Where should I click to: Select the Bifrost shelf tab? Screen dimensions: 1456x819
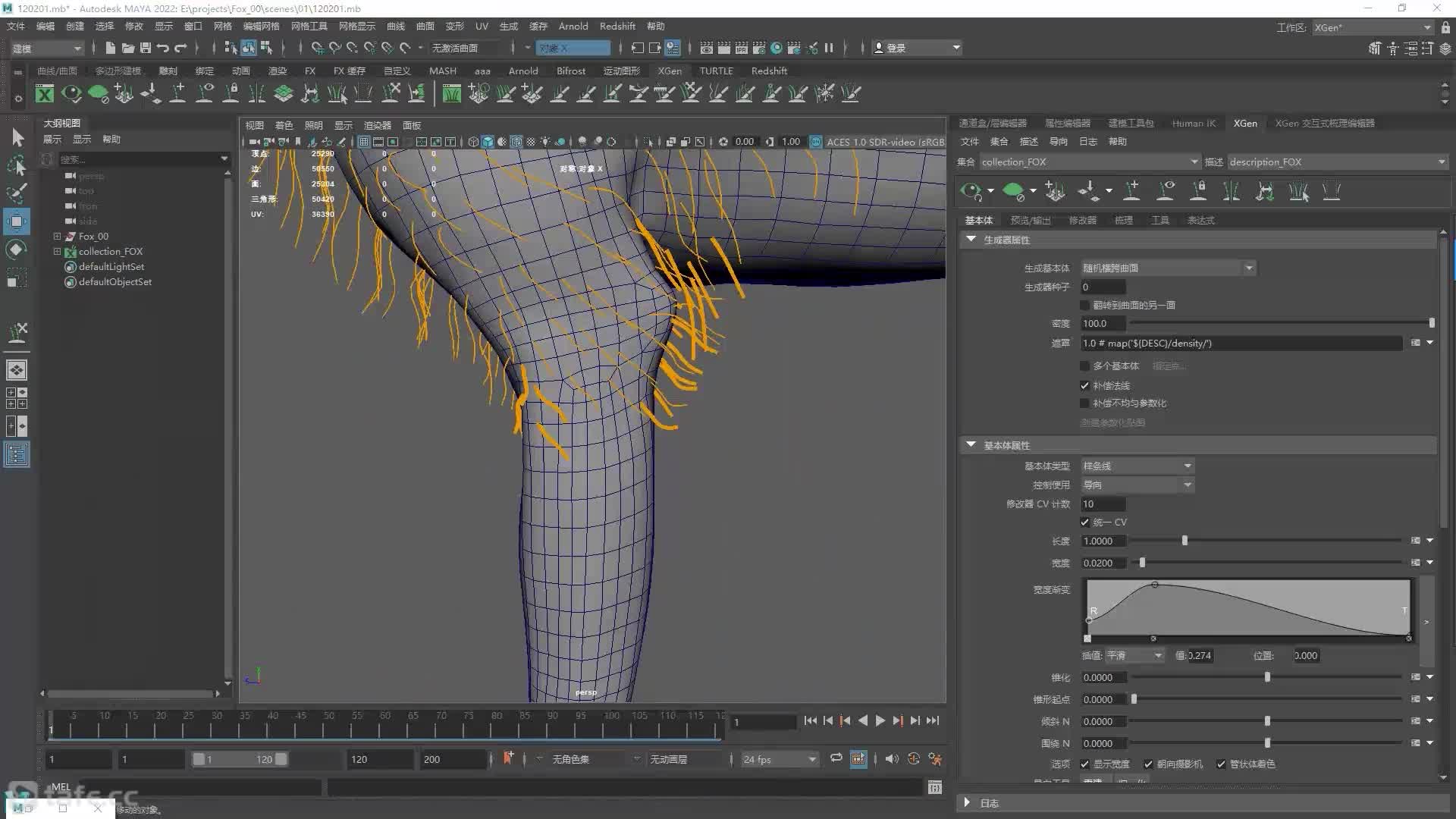pyautogui.click(x=570, y=71)
